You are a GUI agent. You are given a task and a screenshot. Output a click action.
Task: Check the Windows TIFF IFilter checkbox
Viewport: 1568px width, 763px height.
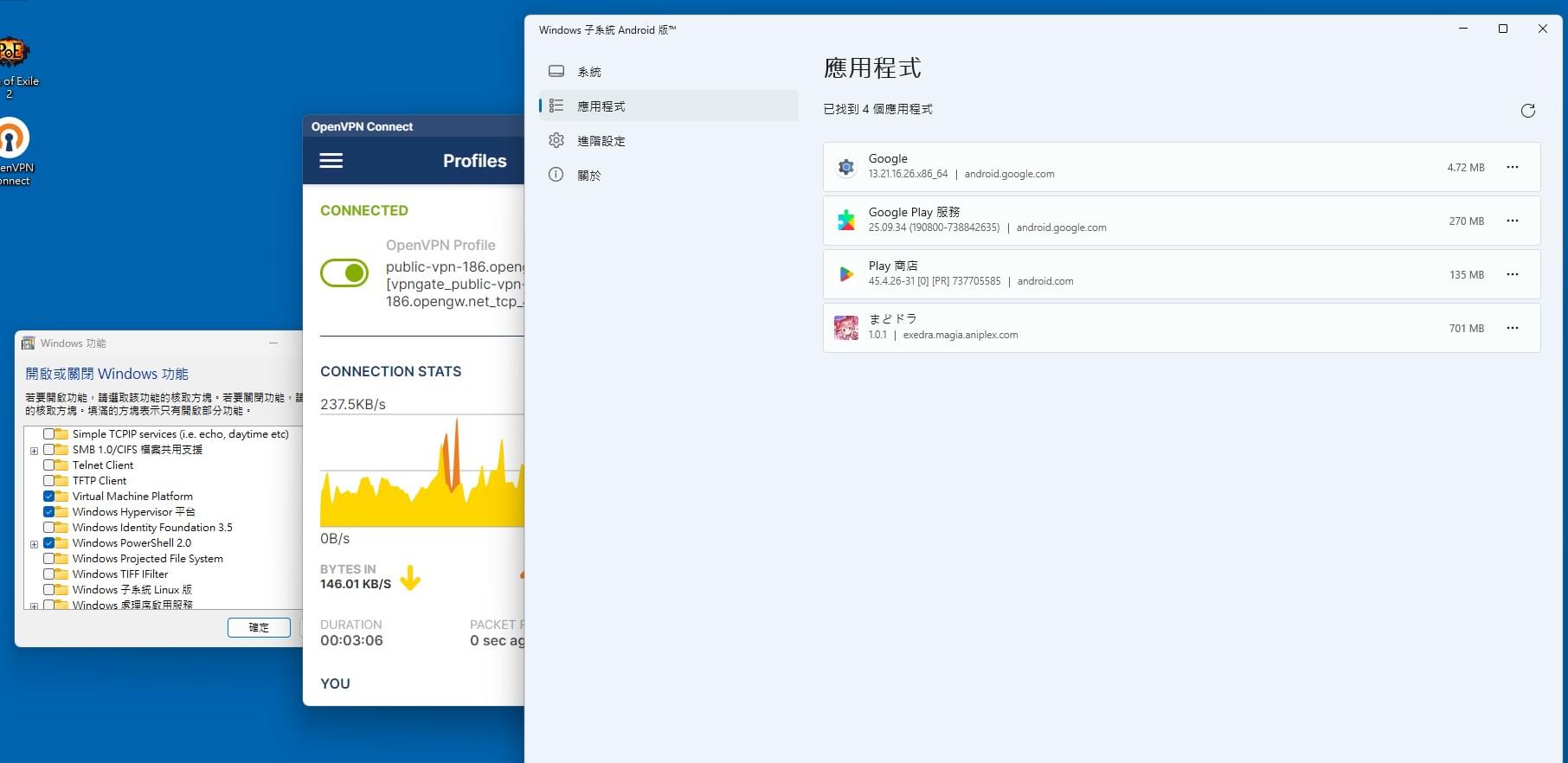[48, 574]
